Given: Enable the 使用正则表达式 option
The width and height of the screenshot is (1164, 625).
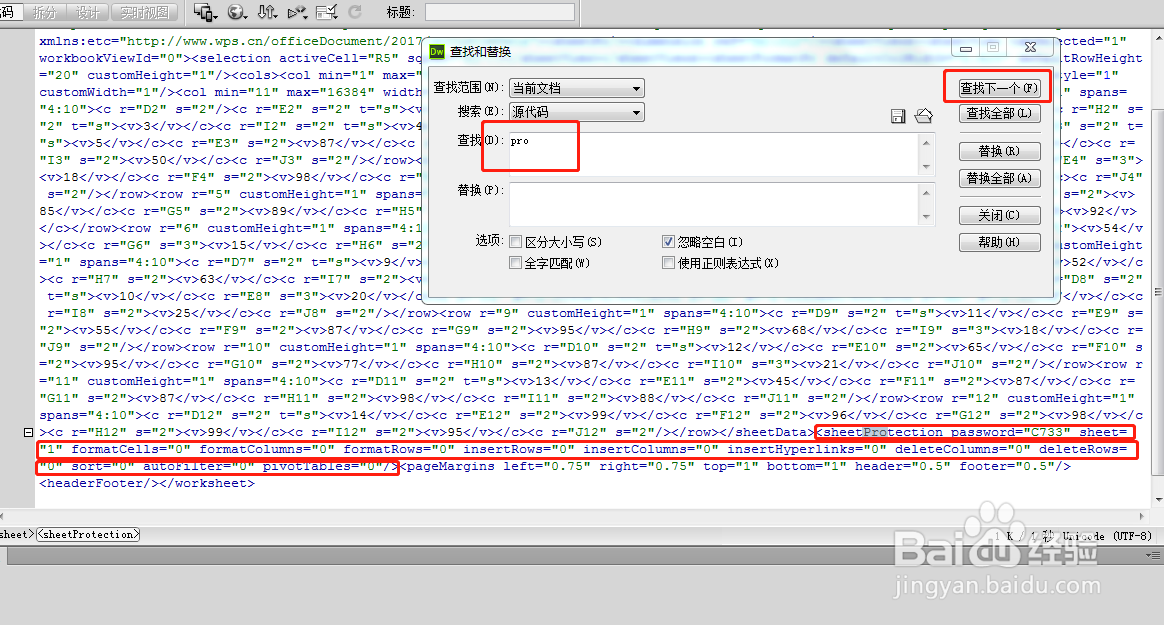Looking at the screenshot, I should [668, 262].
